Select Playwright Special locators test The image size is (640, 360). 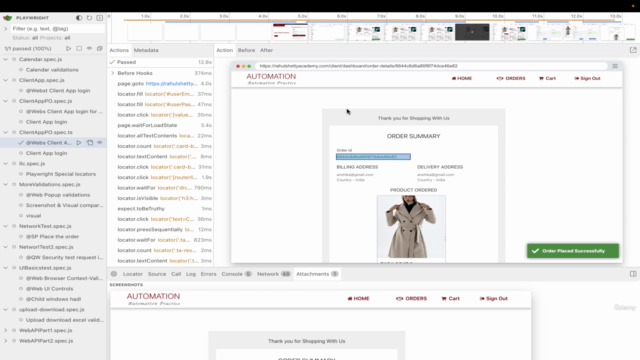coord(61,174)
